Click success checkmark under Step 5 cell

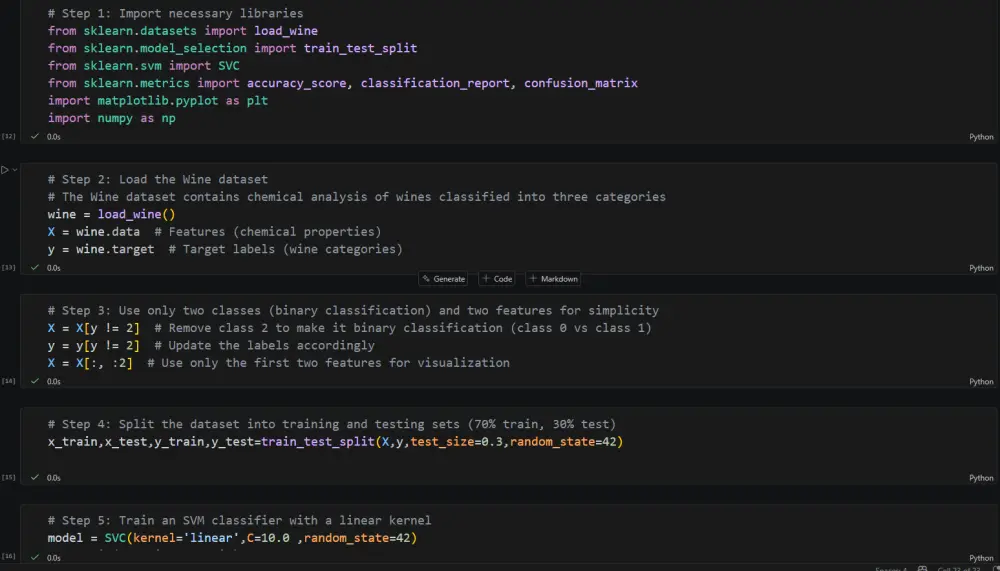coord(35,558)
